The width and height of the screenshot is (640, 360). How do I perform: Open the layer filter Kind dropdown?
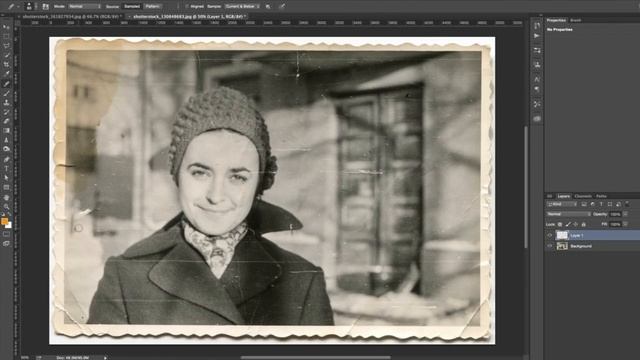[x=562, y=204]
